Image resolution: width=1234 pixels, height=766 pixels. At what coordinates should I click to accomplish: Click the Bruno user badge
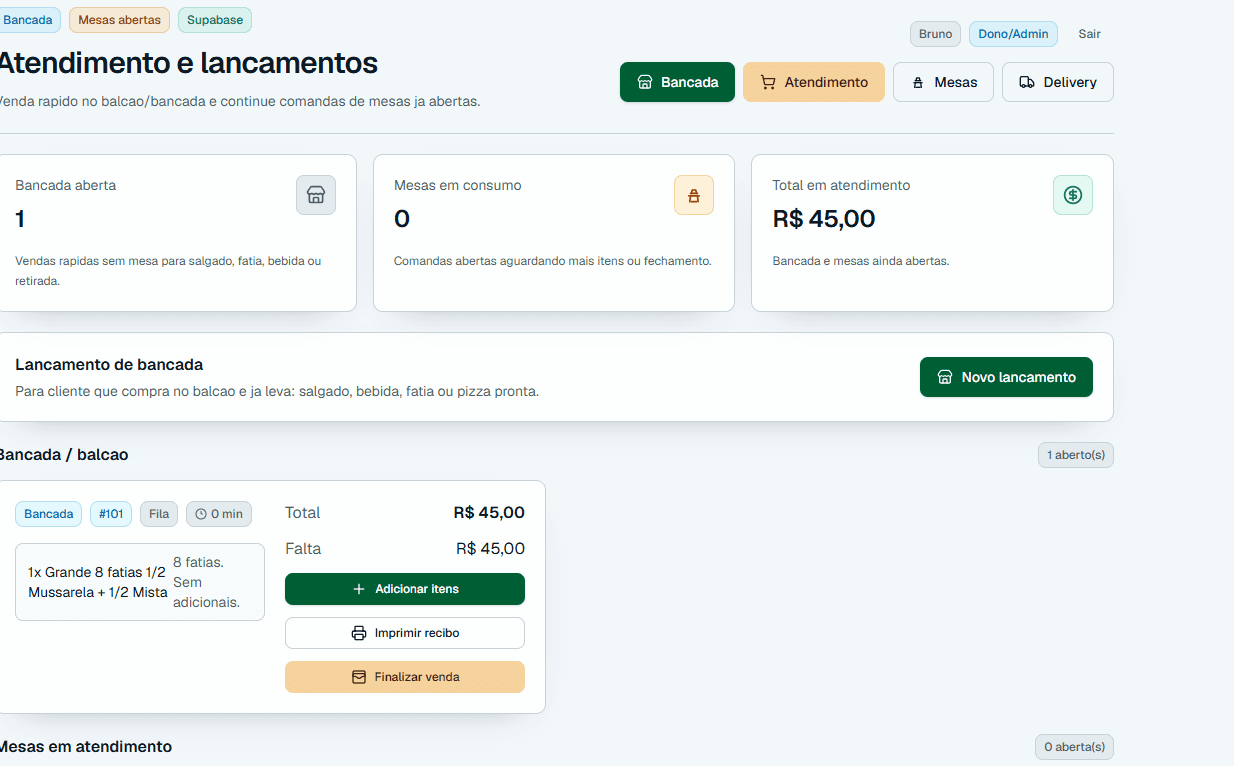point(935,34)
